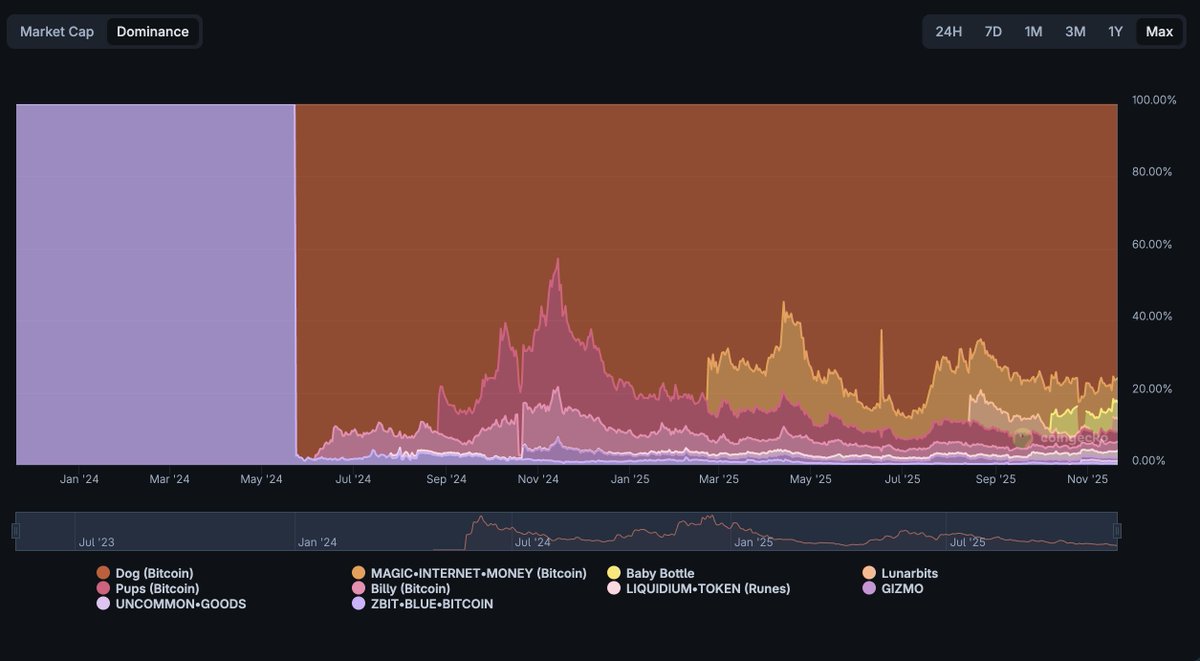Select the 7D time range
The image size is (1200, 661).
(x=993, y=31)
